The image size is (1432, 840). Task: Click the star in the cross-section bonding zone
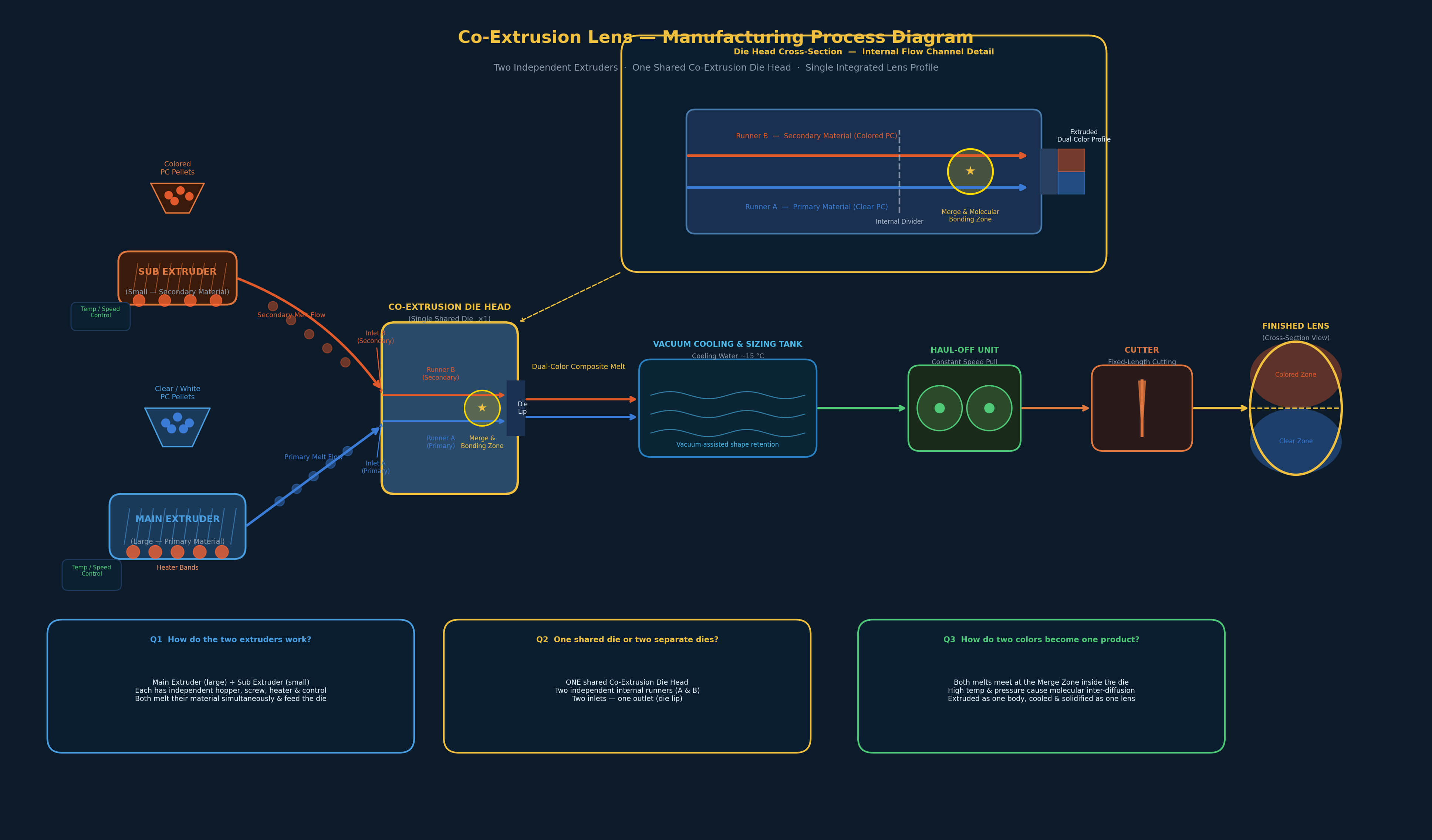(970, 171)
